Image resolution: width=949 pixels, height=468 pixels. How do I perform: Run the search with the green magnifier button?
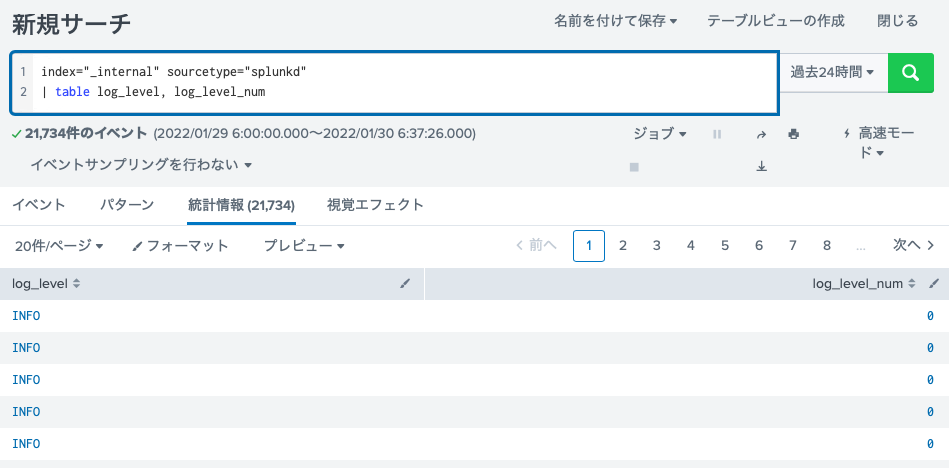(x=910, y=73)
